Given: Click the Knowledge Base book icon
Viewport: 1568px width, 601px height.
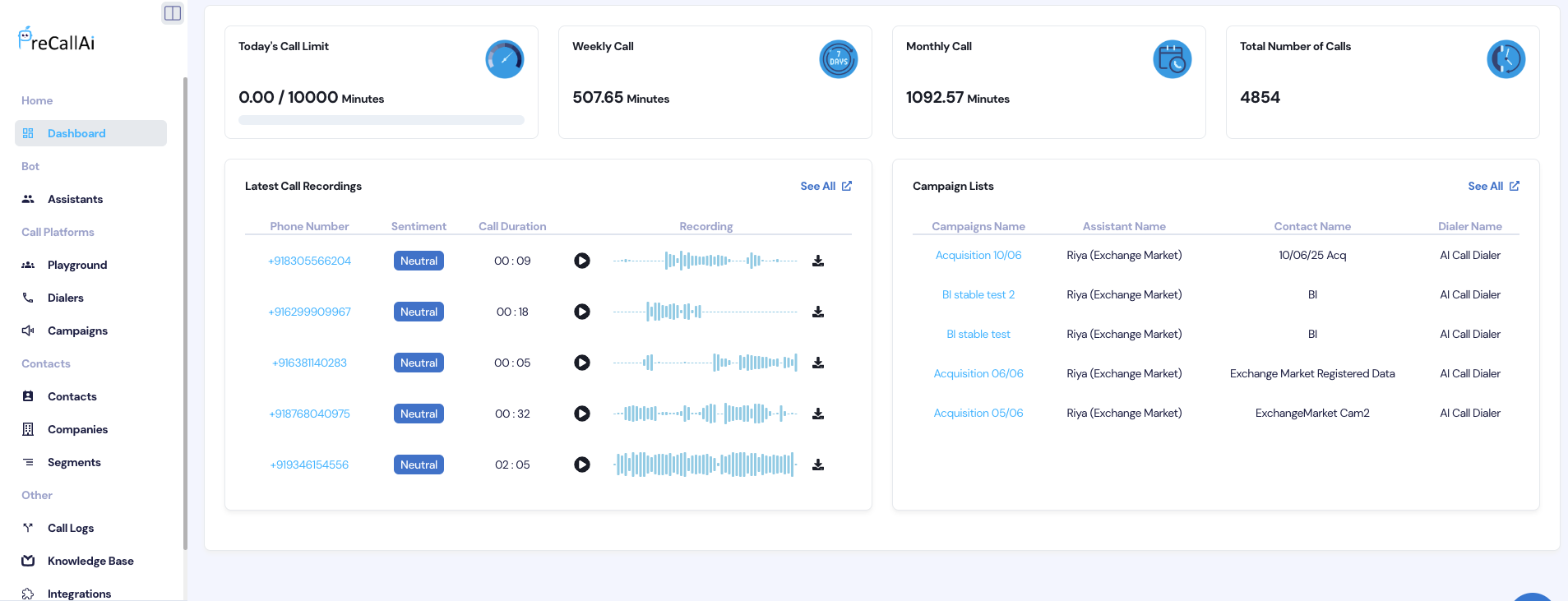Looking at the screenshot, I should coord(28,561).
